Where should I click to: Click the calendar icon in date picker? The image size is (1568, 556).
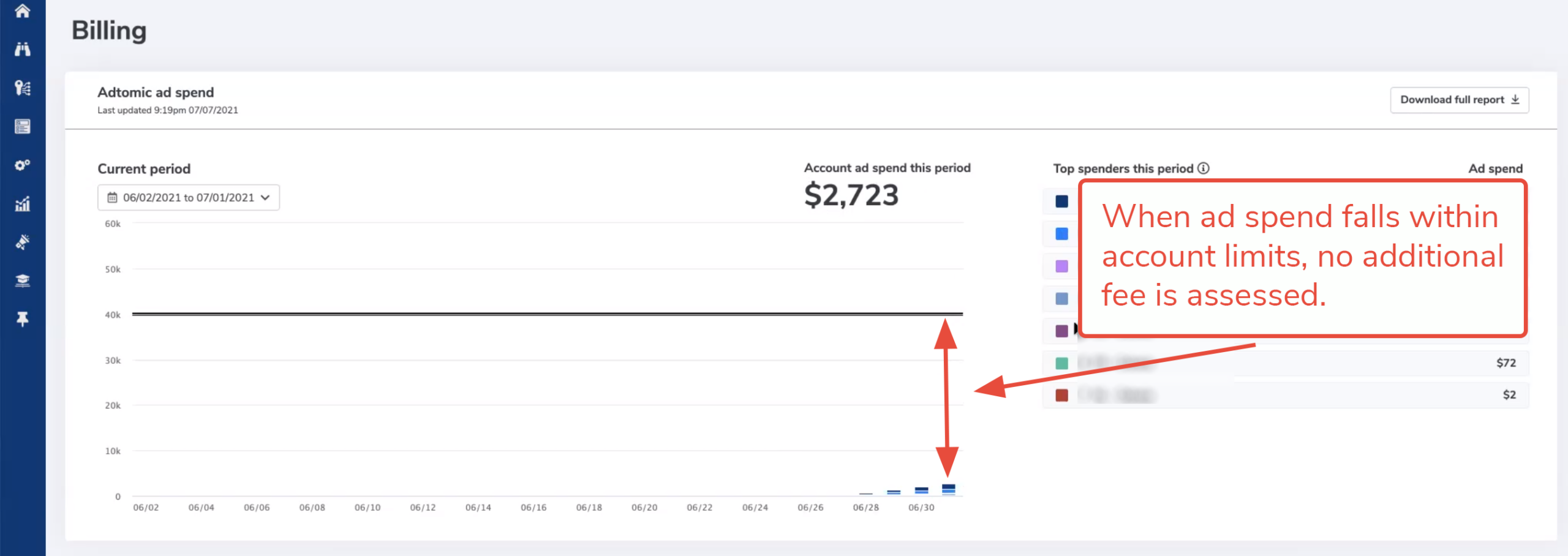coord(112,198)
